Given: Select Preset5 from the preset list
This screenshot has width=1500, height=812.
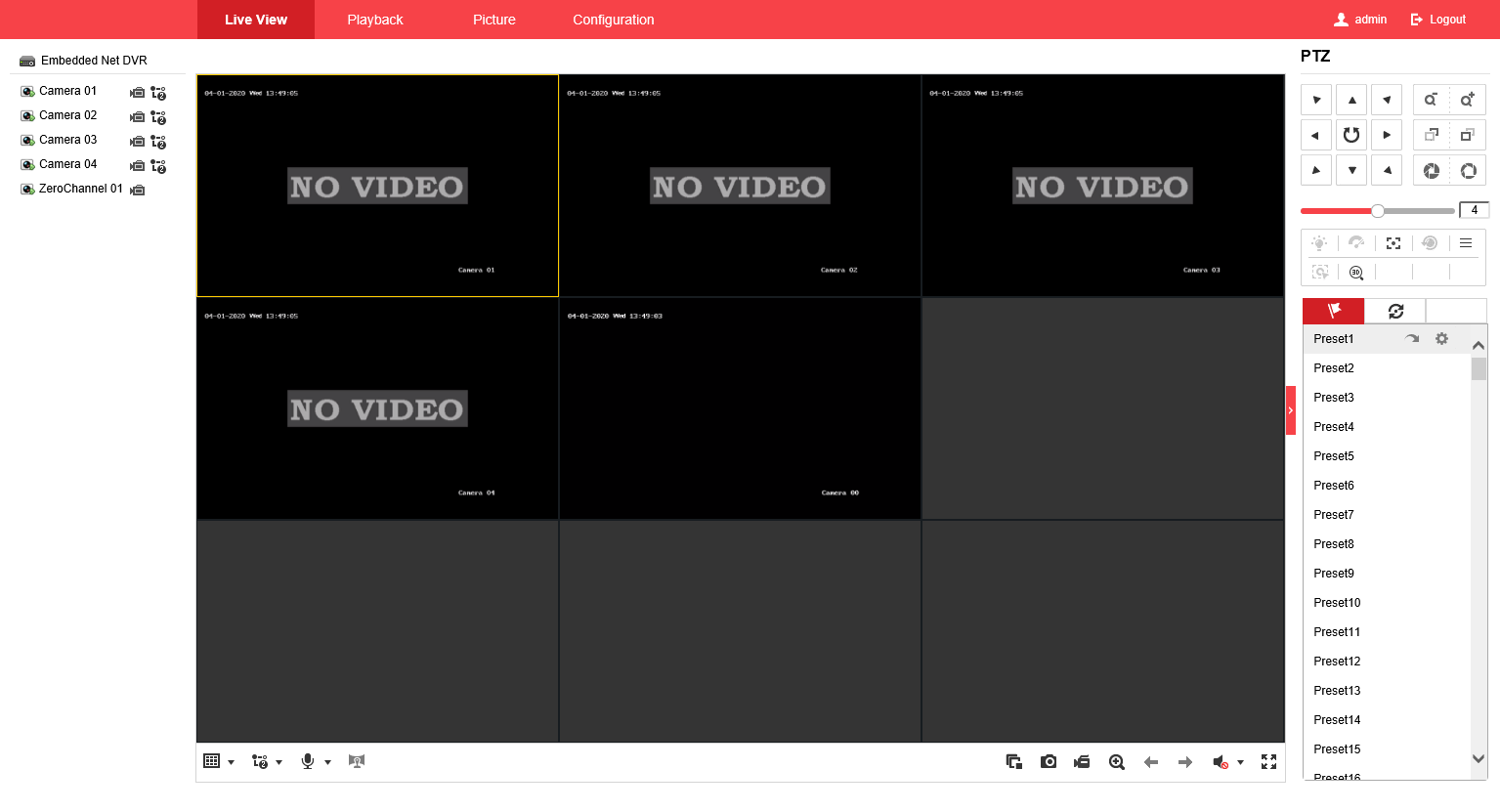Looking at the screenshot, I should [1333, 456].
